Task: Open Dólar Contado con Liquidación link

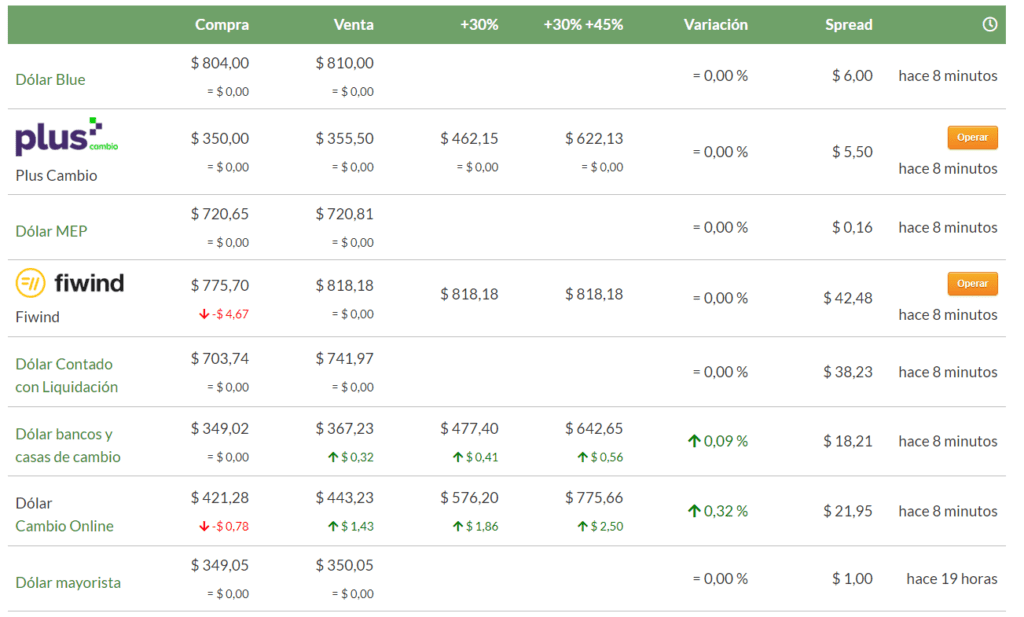Action: (66, 375)
